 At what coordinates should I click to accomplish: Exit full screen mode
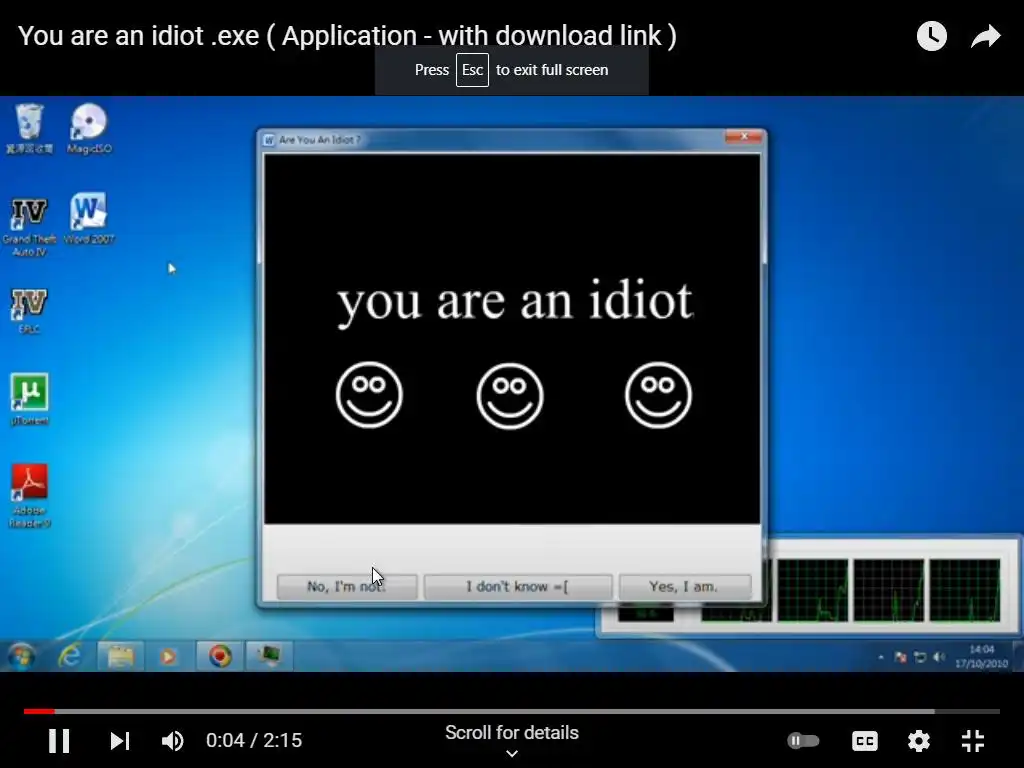(x=973, y=741)
